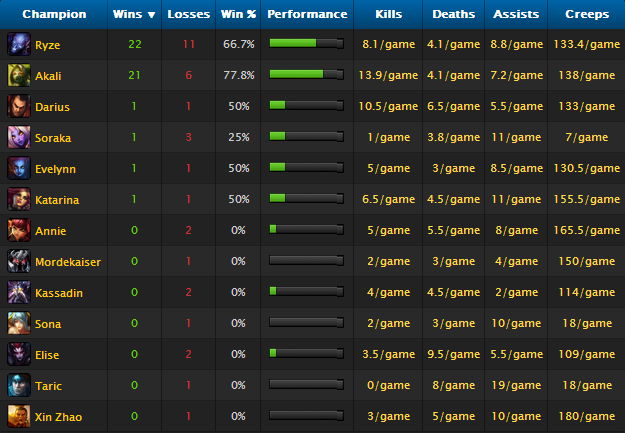Click Ryze's 11 losses value
This screenshot has height=433, width=625.
coord(189,44)
